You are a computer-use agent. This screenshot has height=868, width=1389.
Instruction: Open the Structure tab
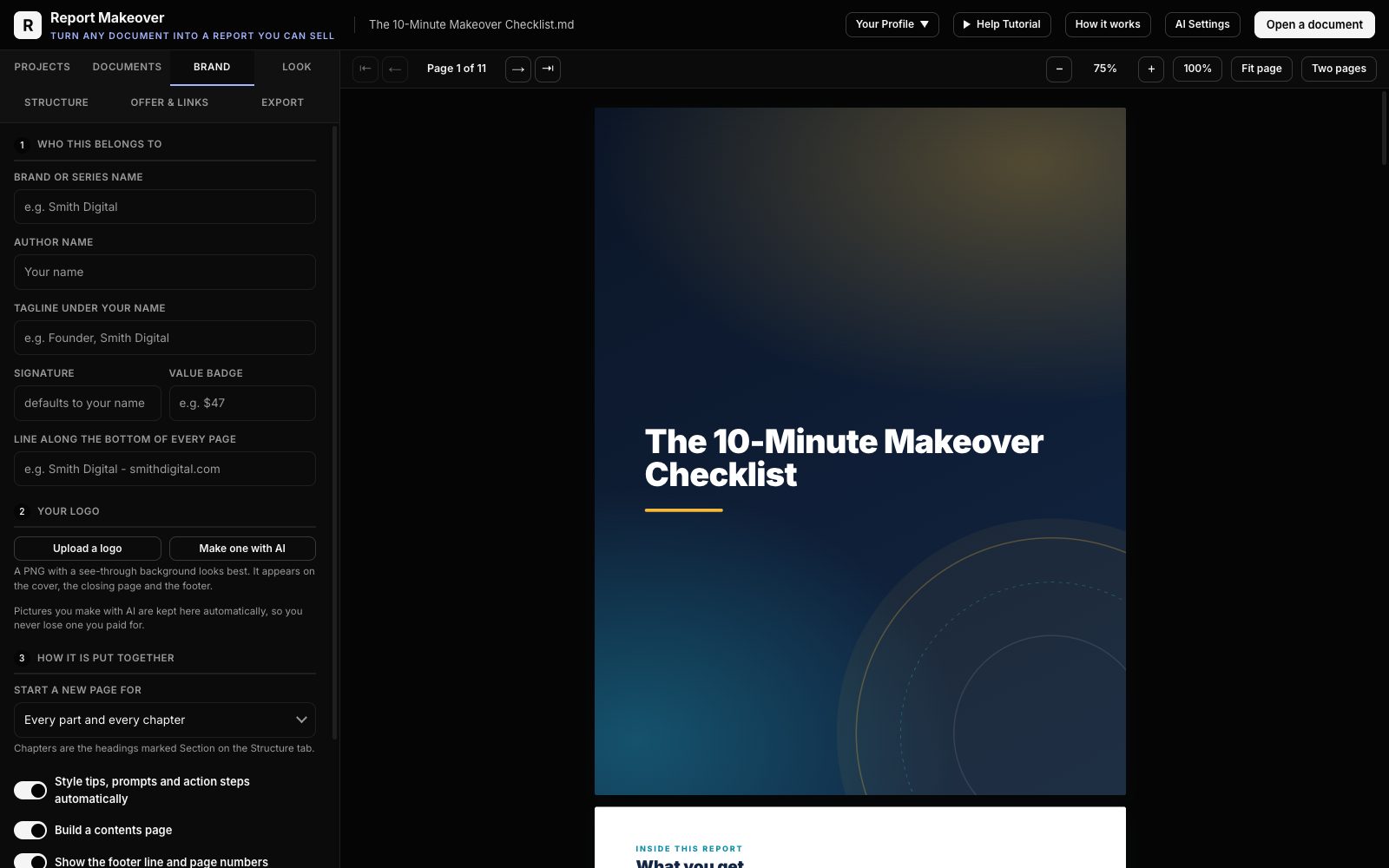(x=56, y=102)
